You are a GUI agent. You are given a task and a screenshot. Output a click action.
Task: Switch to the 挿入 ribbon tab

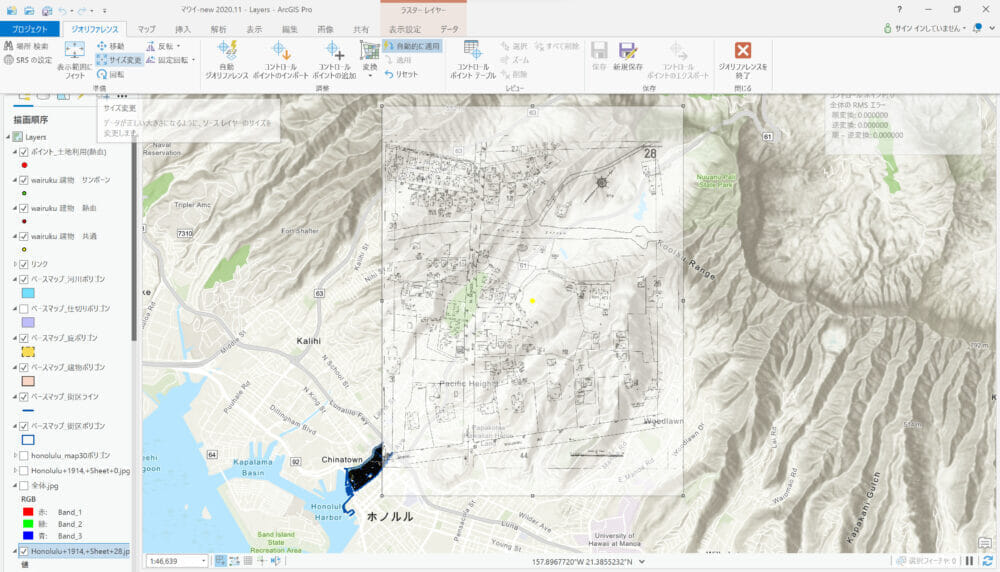[182, 29]
